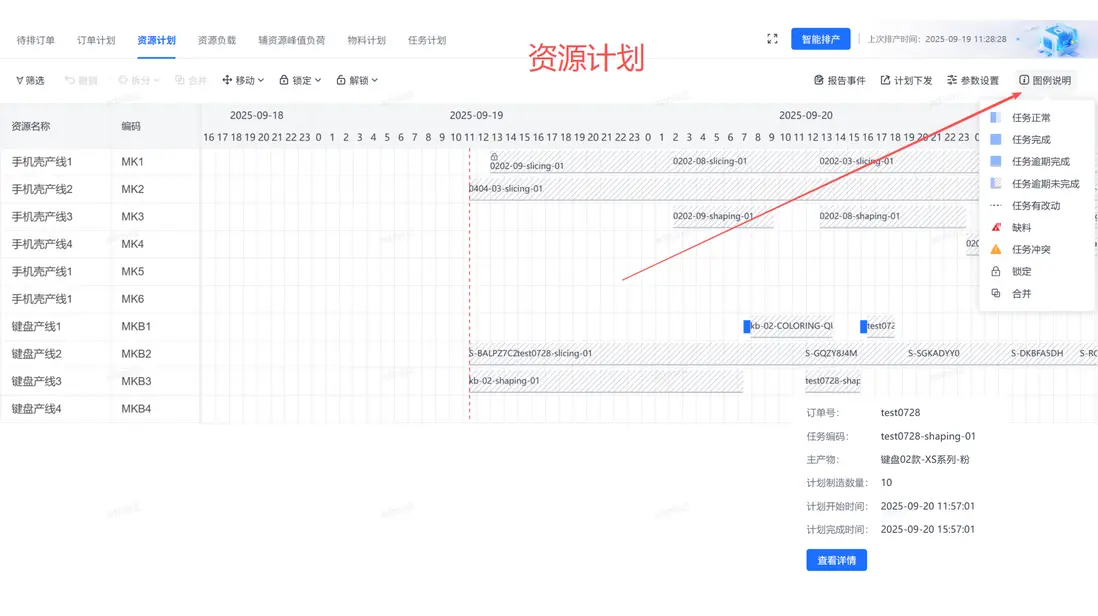
Task: Click the 合并 merge legend icon
Action: (x=996, y=293)
